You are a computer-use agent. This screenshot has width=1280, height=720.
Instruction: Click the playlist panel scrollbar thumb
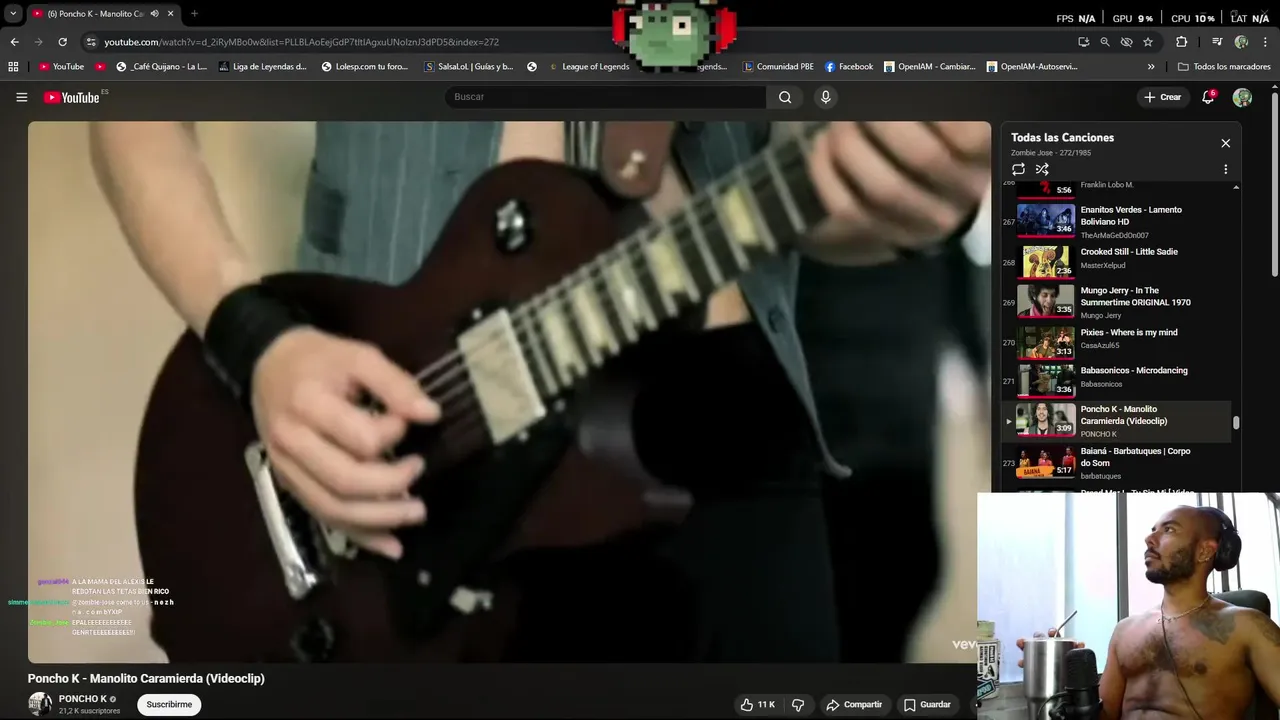[1236, 423]
